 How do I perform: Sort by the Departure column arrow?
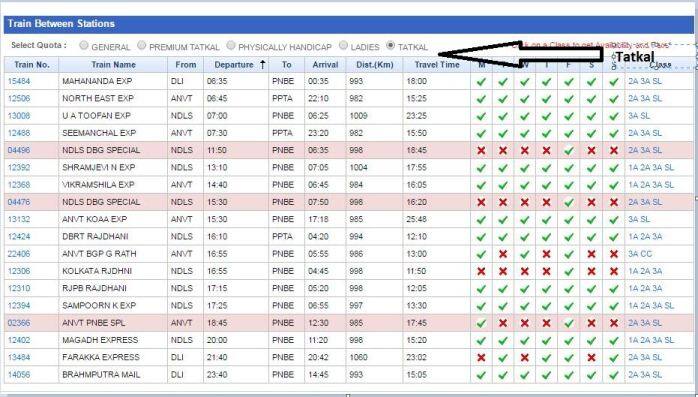[x=262, y=65]
